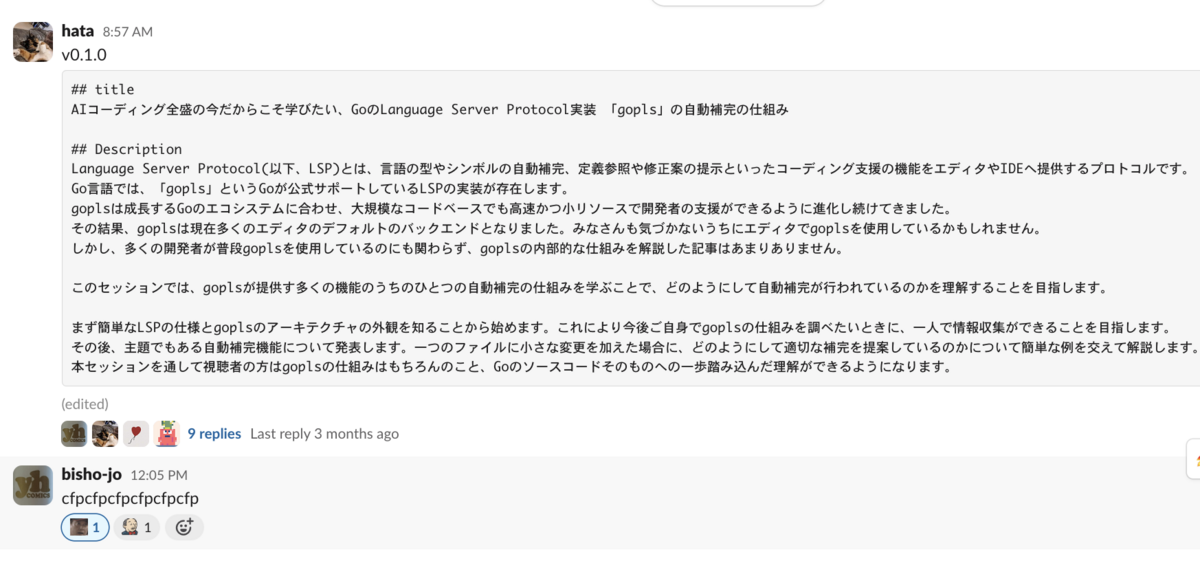
Task: Toggle the first highlighted reaction with count 1
Action: (x=85, y=527)
